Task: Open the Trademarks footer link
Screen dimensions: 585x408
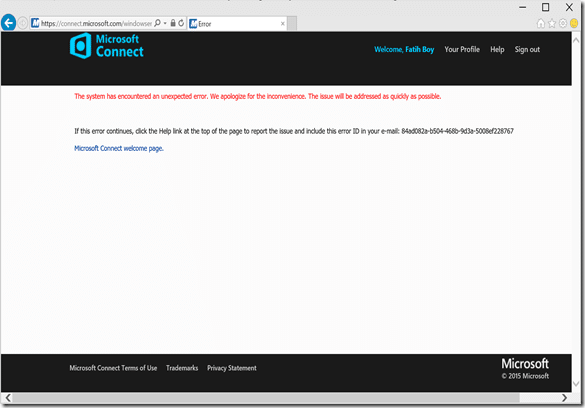Action: [182, 368]
